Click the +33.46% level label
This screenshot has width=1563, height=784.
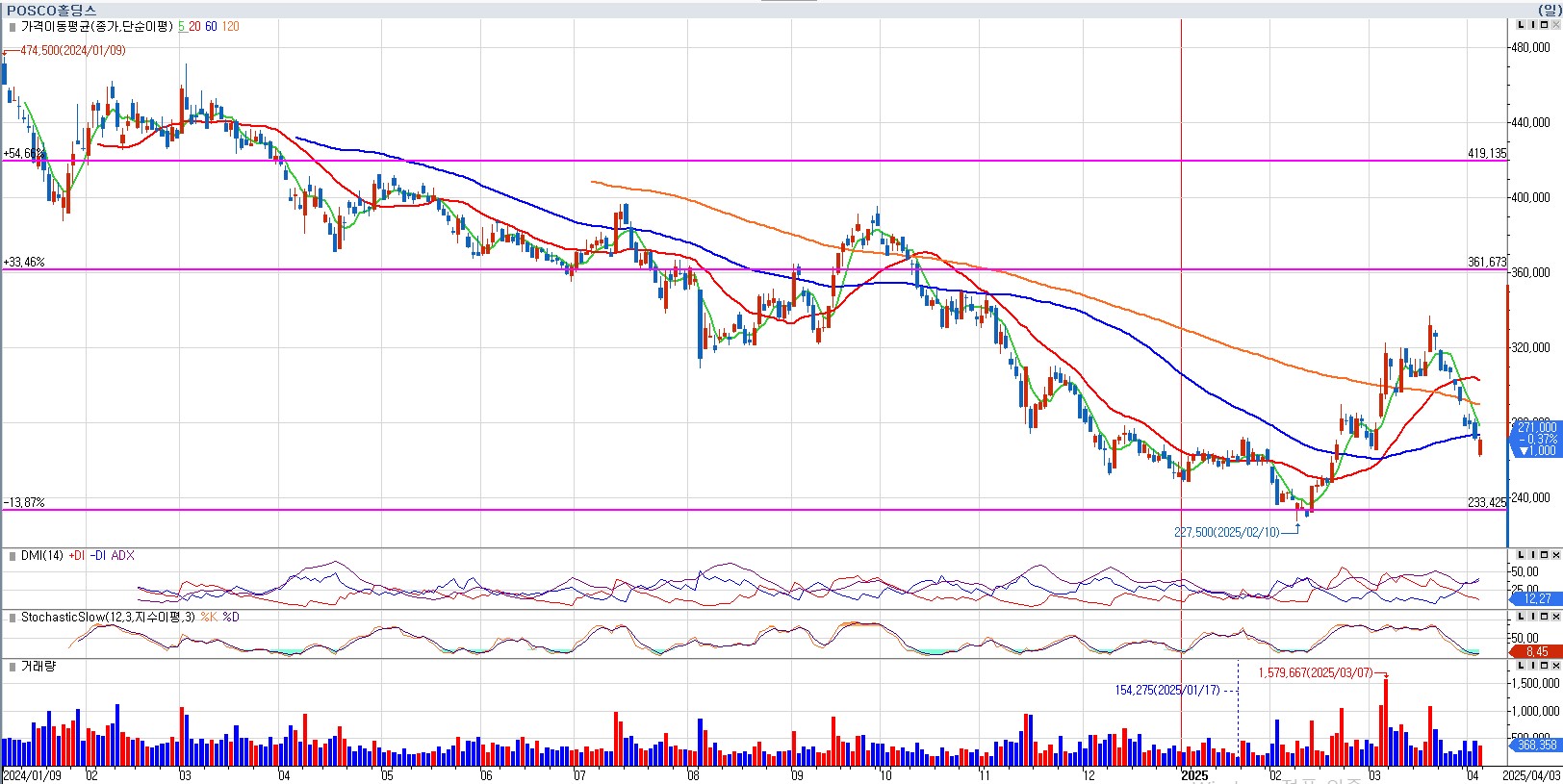[x=24, y=263]
